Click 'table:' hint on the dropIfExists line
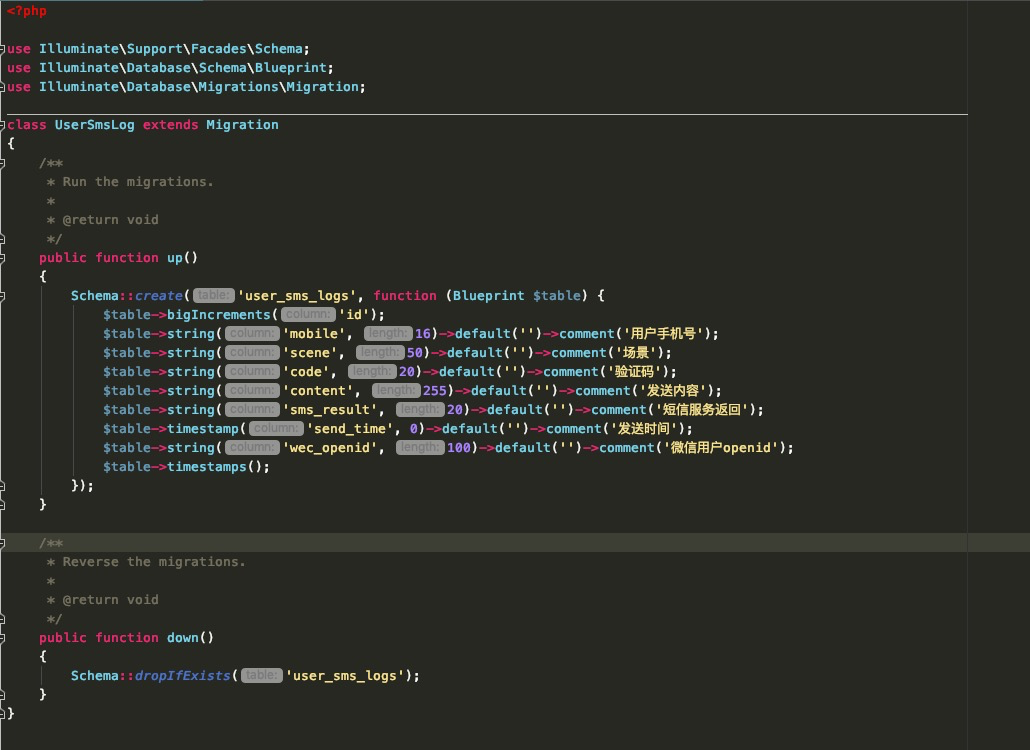 pos(261,675)
